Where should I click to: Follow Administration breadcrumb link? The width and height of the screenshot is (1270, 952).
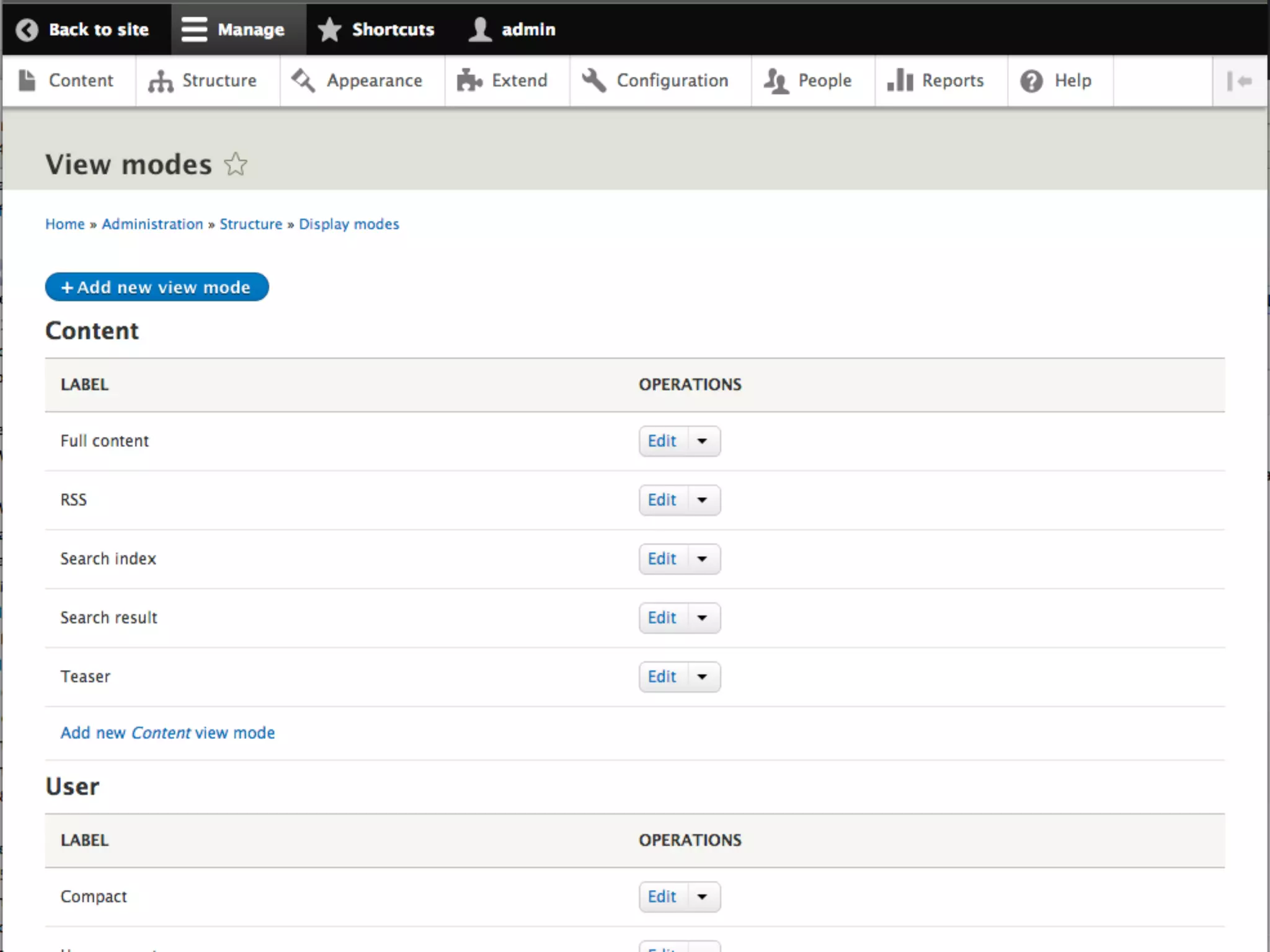tap(153, 224)
